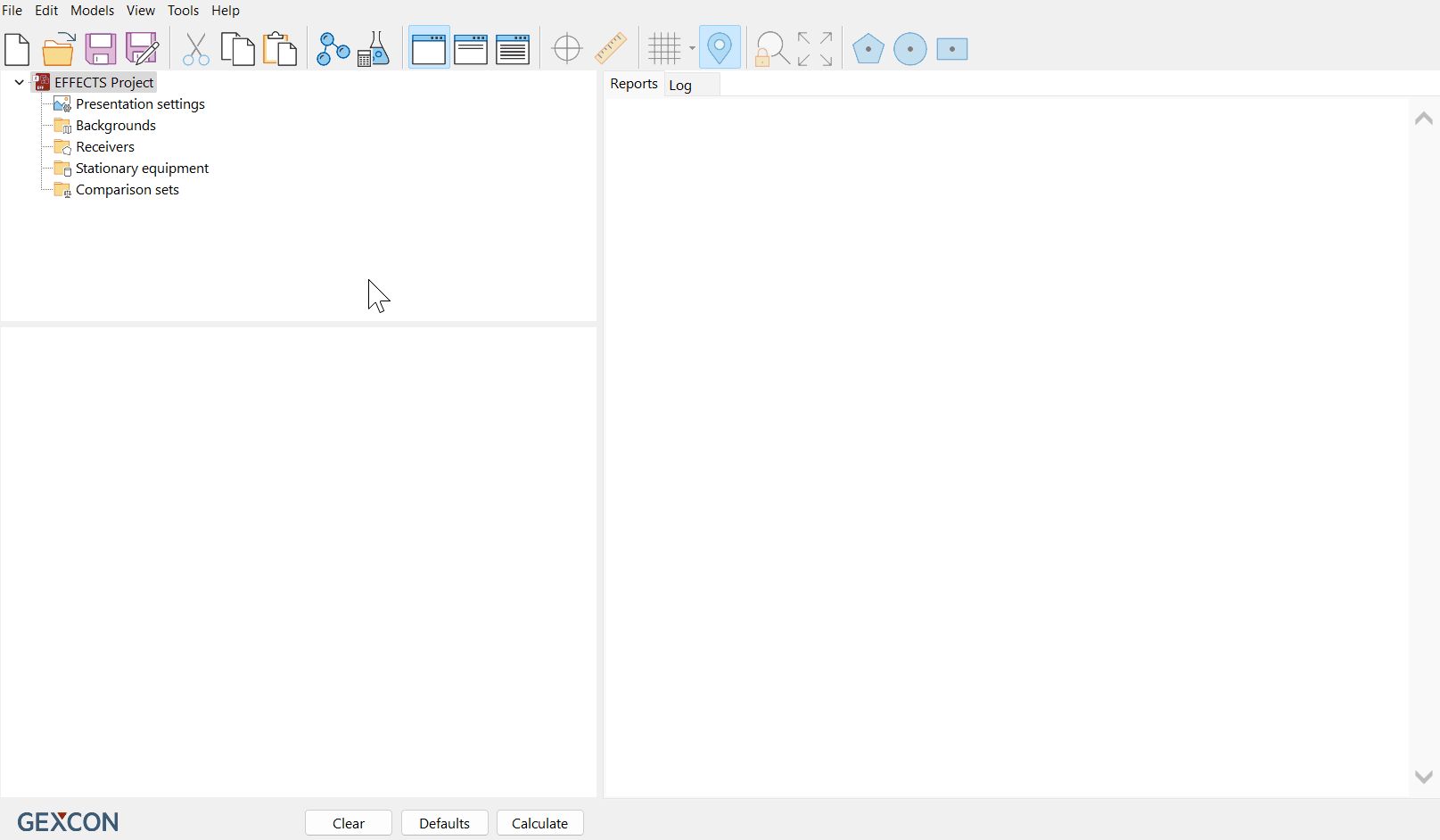Viewport: 1440px width, 840px height.
Task: Toggle the grid display icon
Action: pos(664,48)
